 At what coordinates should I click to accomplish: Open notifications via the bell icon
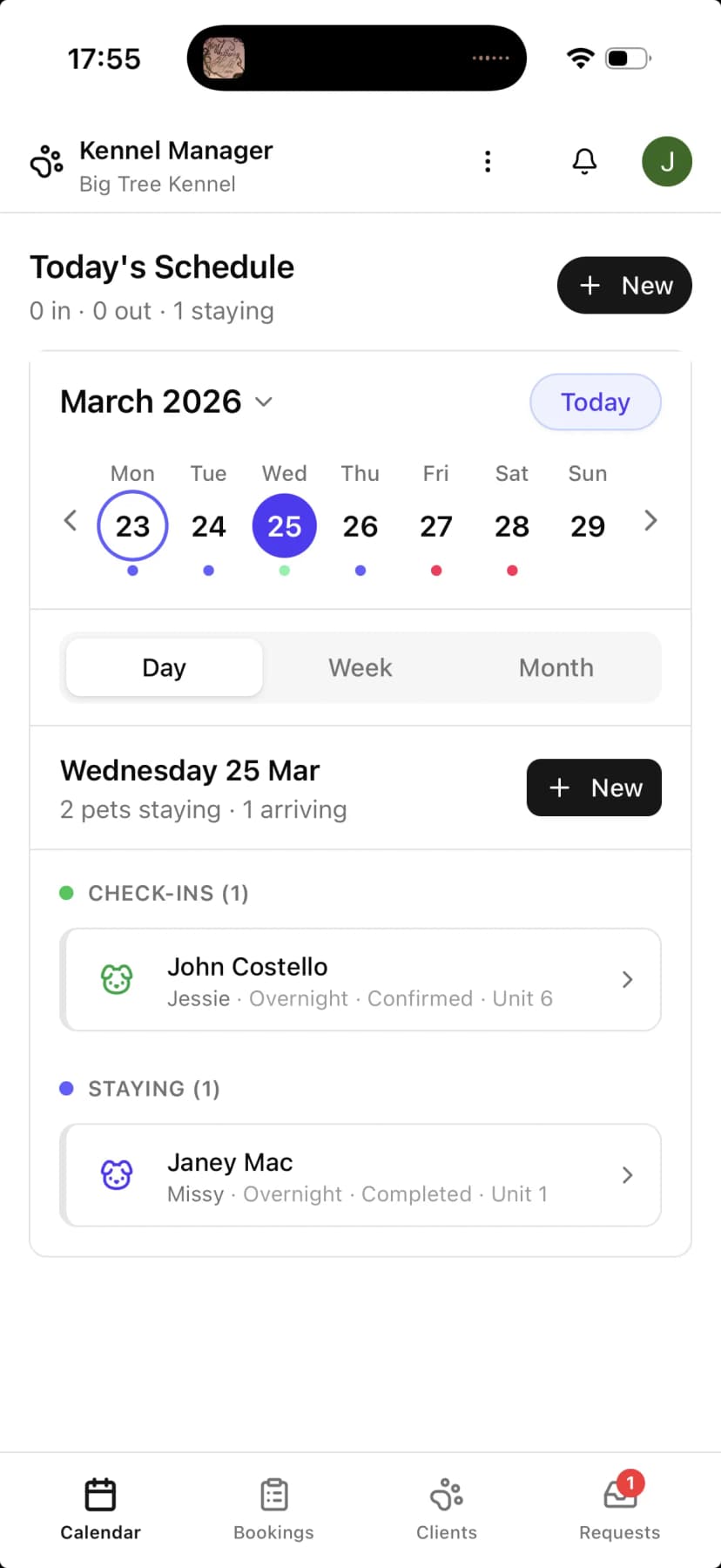pyautogui.click(x=584, y=161)
